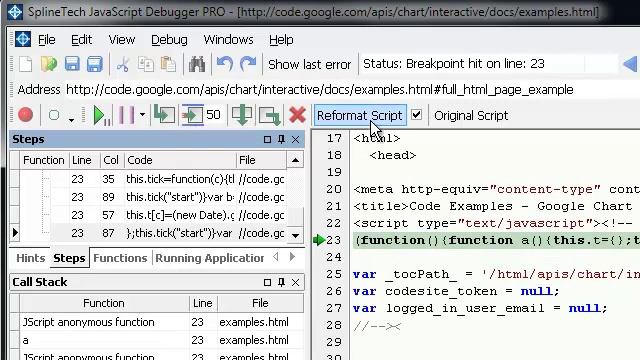Click the Step Into green arrow icon

pyautogui.click(x=164, y=115)
